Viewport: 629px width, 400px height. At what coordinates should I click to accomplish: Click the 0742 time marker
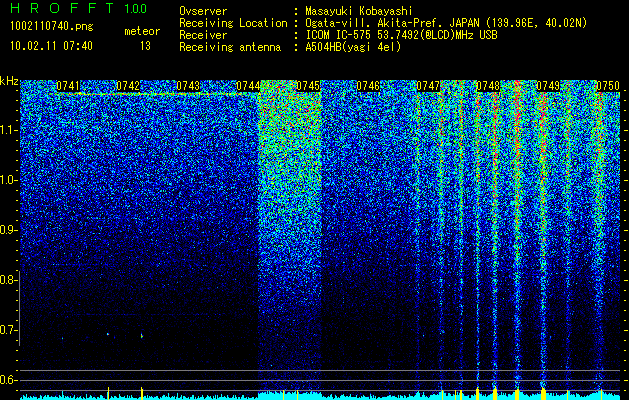coord(128,86)
